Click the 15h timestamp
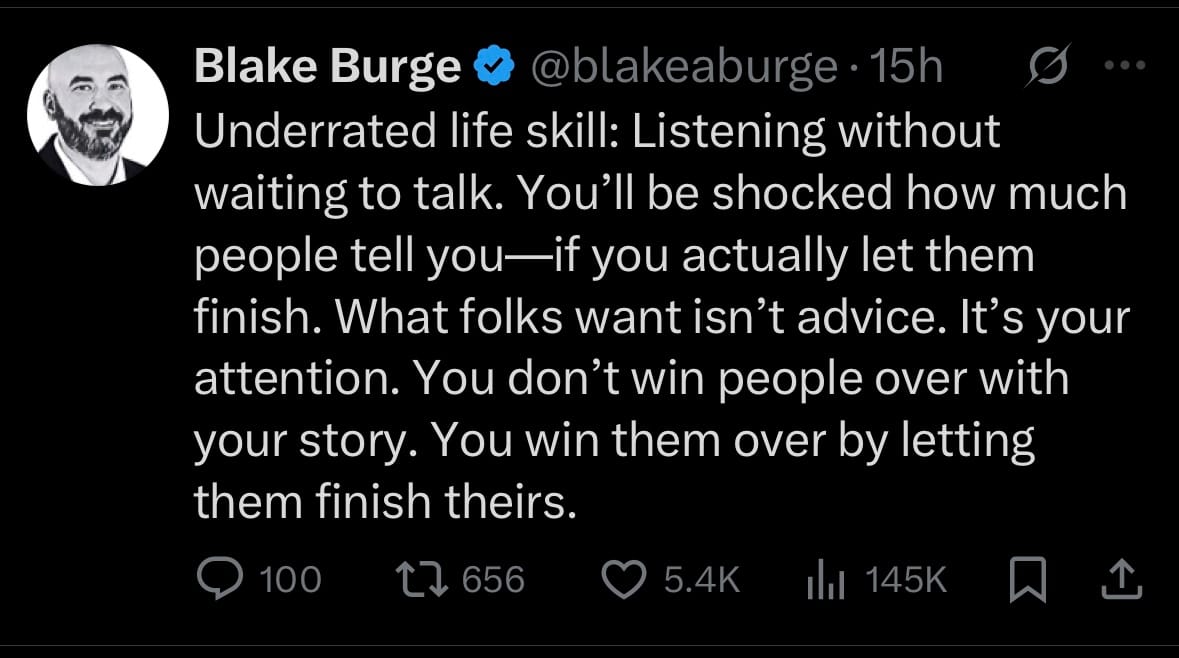This screenshot has width=1179, height=658. click(905, 66)
